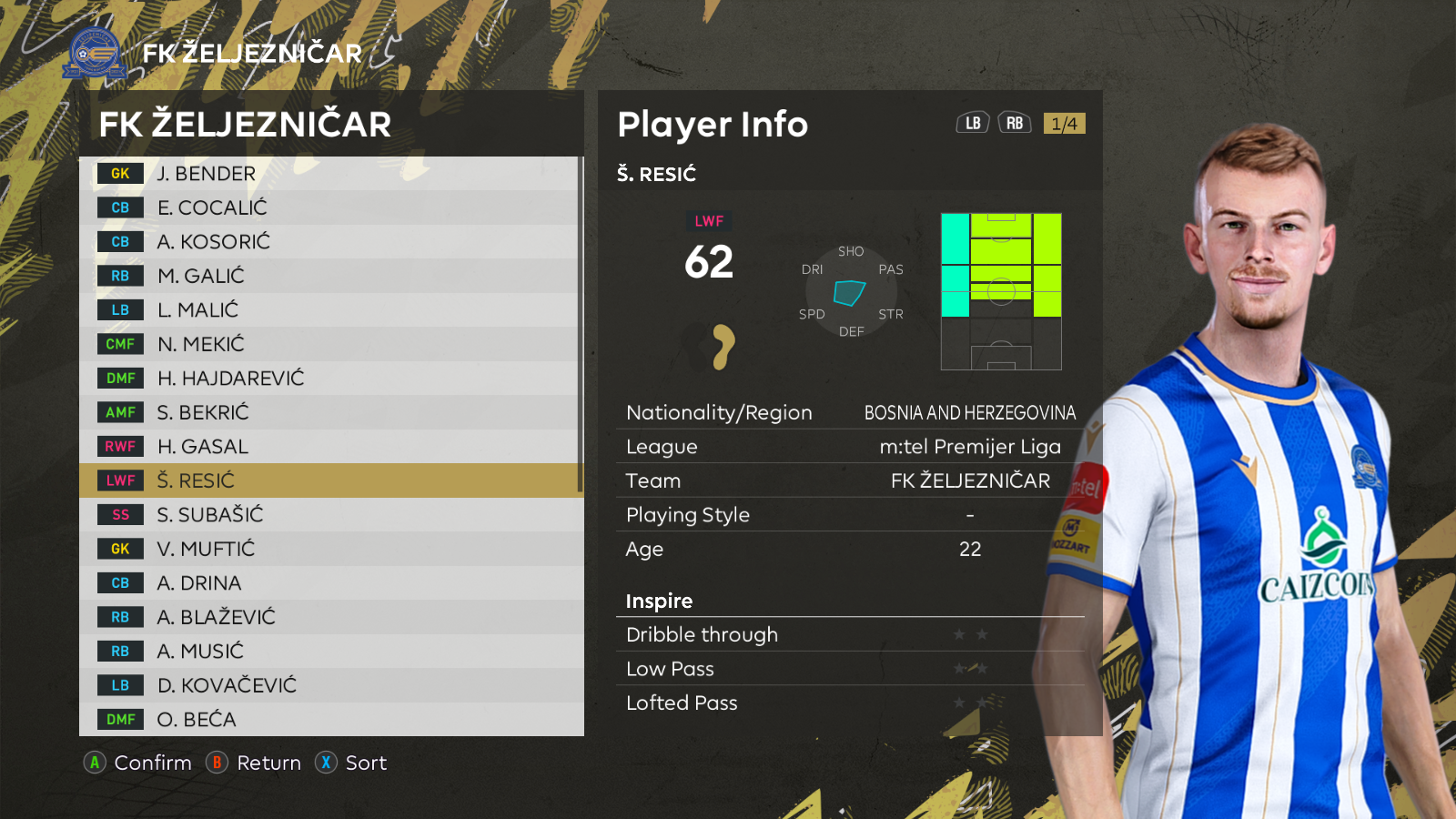Click the 1/4 page indicator
The height and width of the screenshot is (819, 1456).
pos(1064,123)
